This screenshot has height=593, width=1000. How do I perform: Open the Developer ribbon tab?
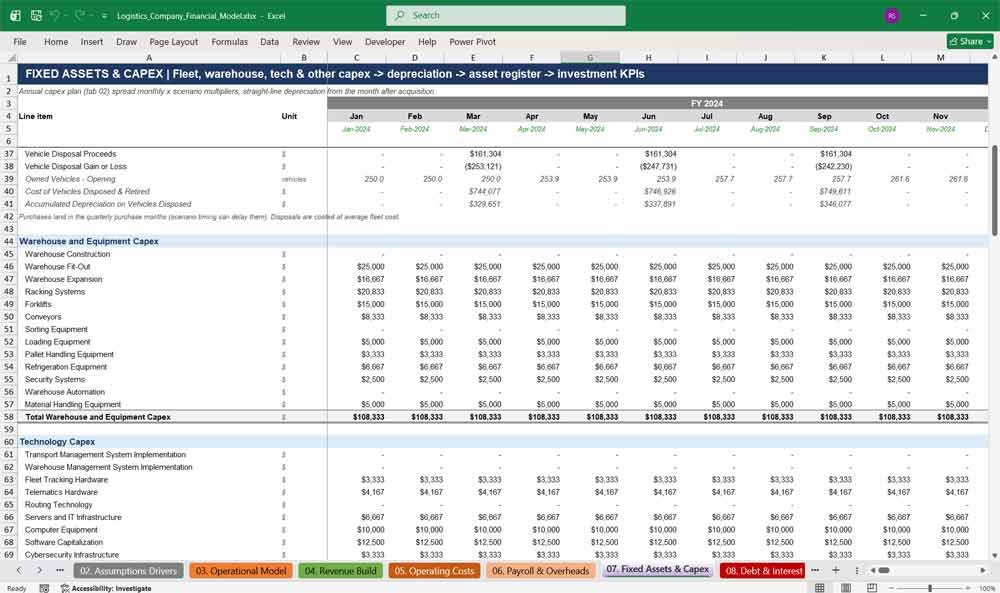(385, 41)
